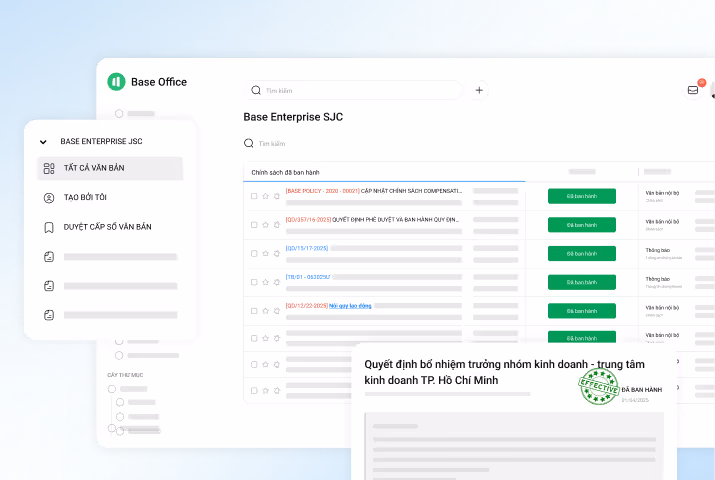Collapse the BASE ENTERPRISE JSC chevron
Screen dimensions: 715x480
(43, 142)
